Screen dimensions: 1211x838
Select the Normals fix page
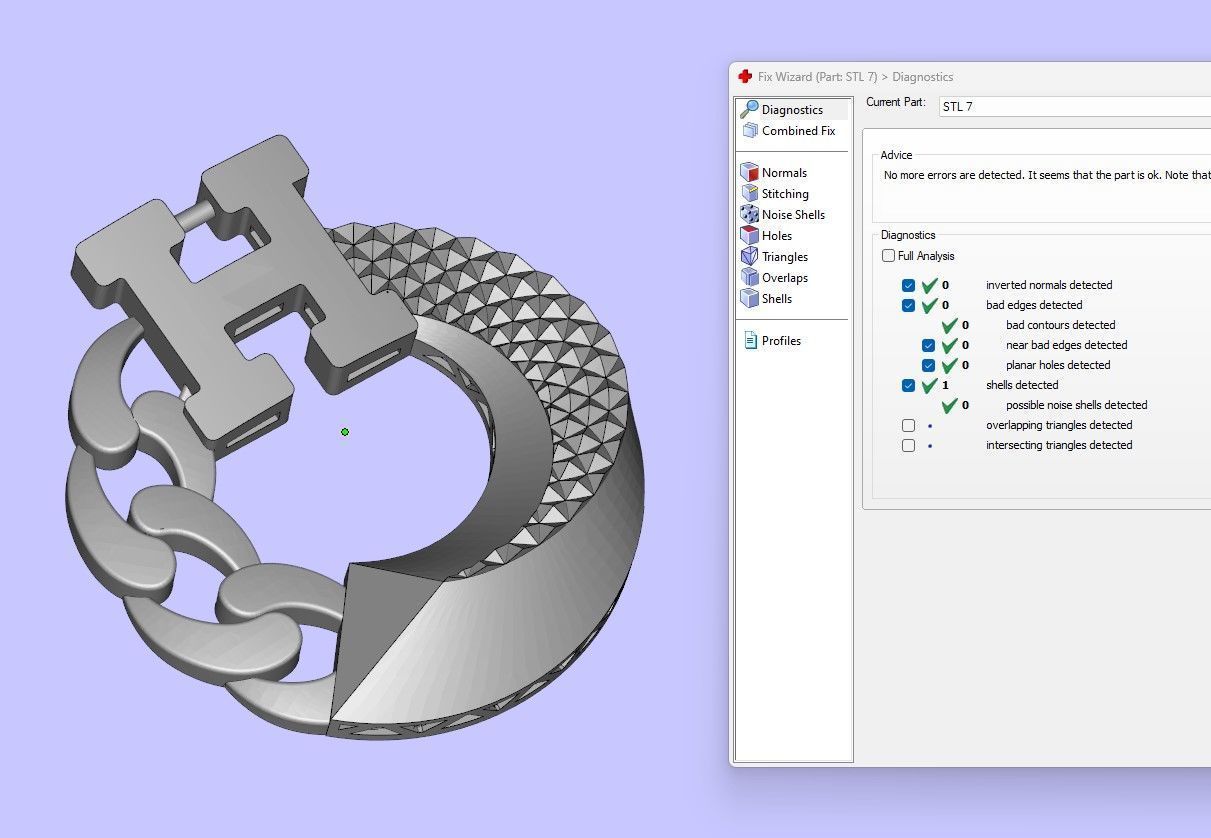[774, 172]
